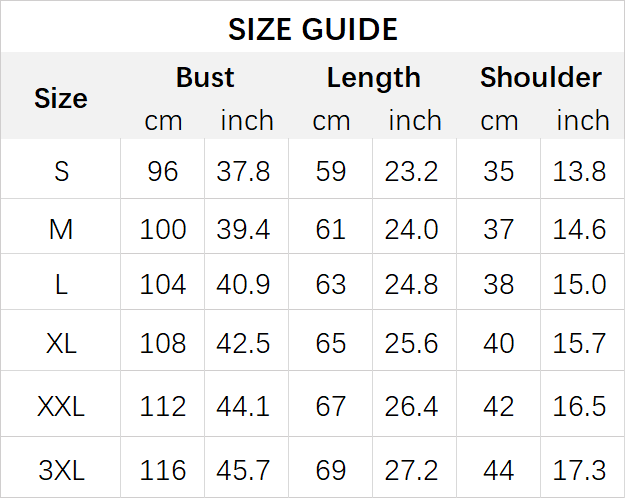Select the M size row label

61,229
